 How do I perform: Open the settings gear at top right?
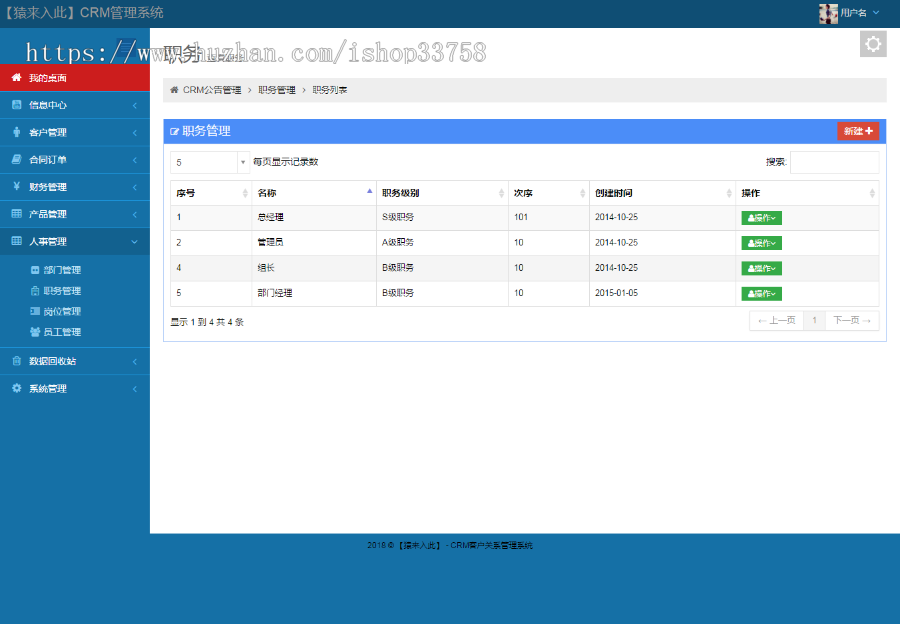coord(873,43)
